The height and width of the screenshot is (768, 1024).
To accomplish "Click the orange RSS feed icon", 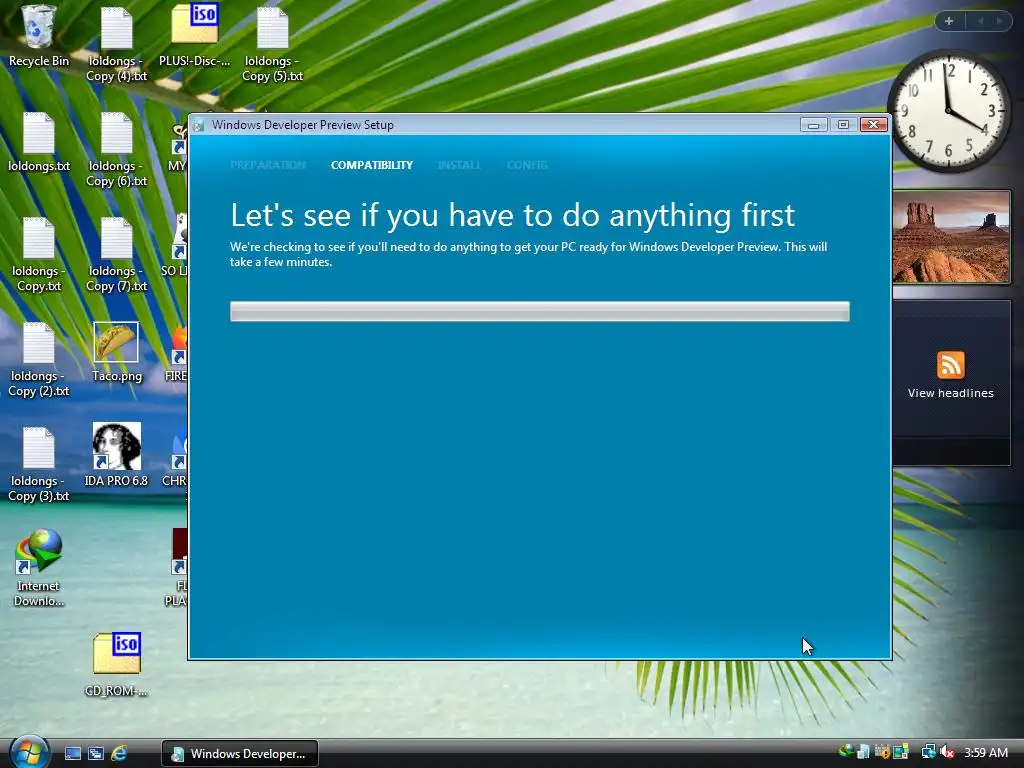I will coord(950,364).
